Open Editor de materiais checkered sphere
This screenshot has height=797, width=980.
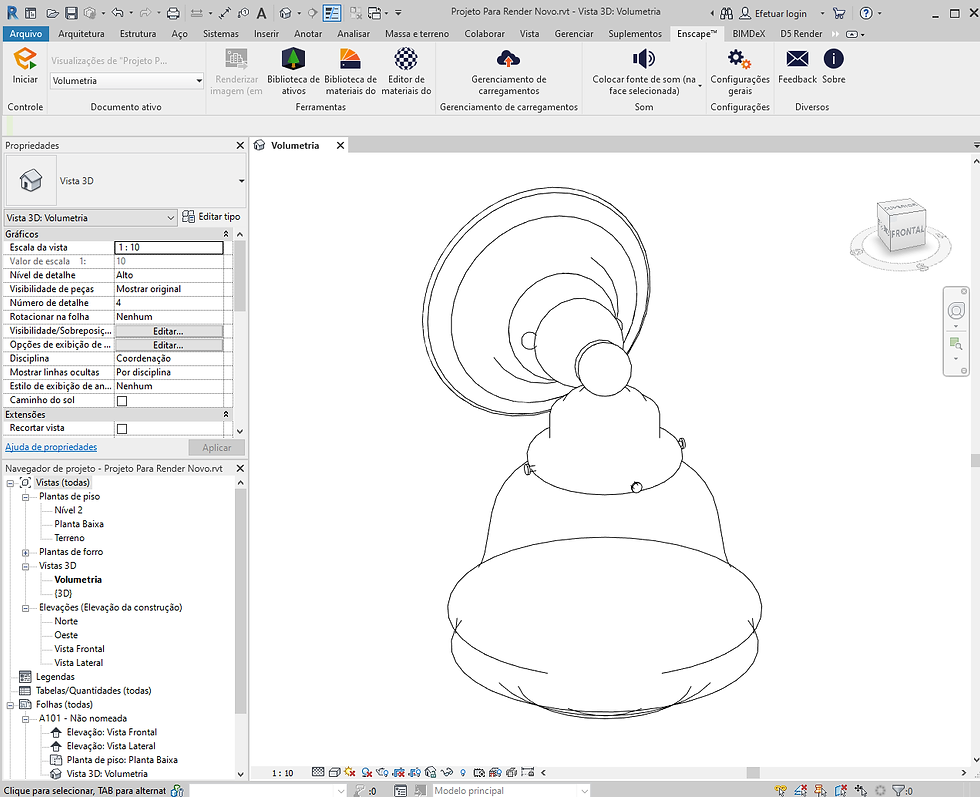(x=406, y=59)
